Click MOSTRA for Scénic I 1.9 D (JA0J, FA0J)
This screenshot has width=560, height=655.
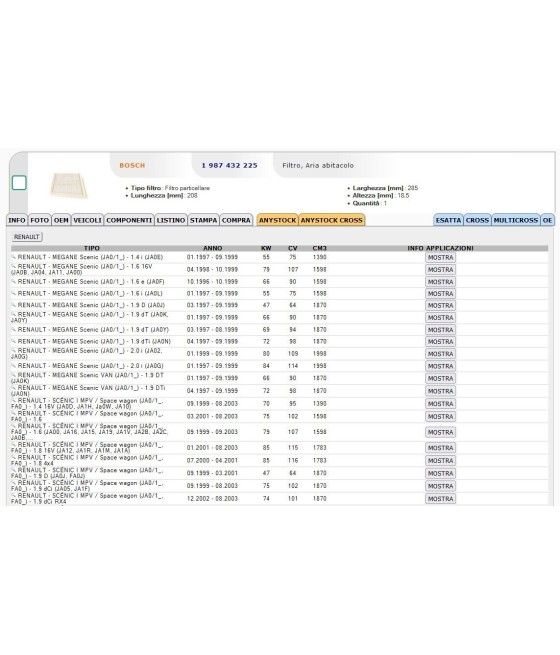tap(440, 474)
